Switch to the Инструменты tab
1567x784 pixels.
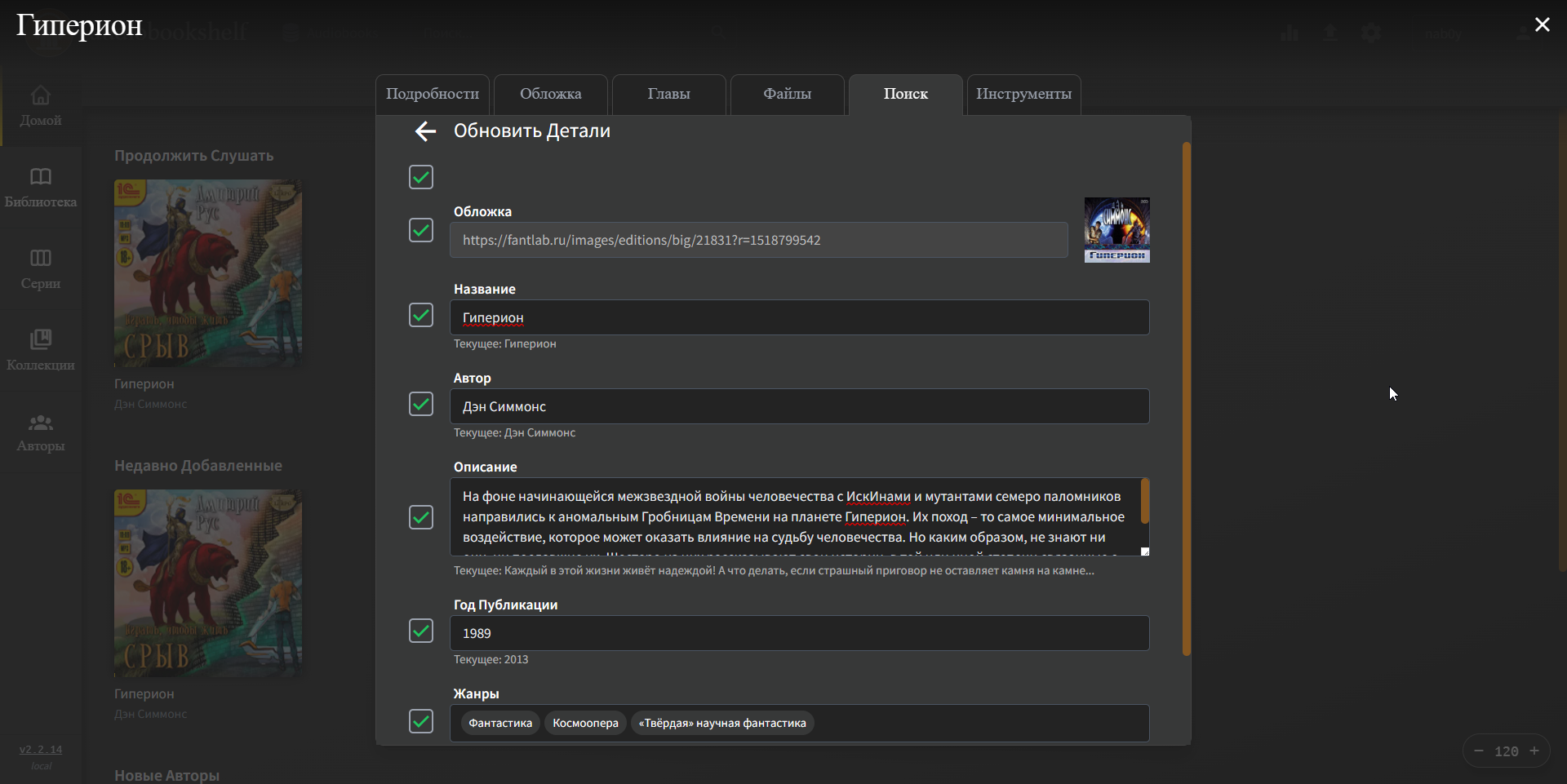tap(1023, 95)
